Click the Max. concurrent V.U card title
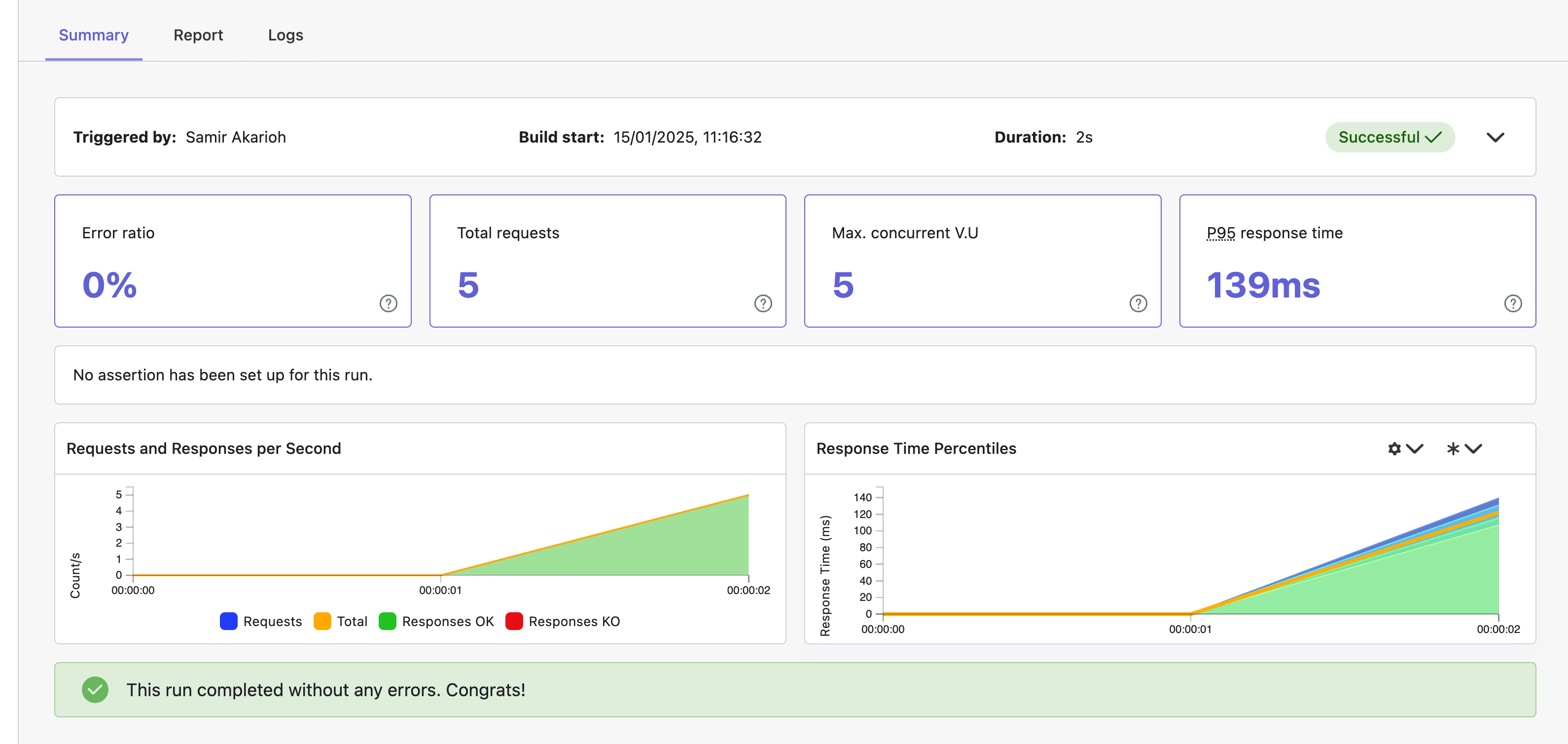This screenshot has height=744, width=1568. point(905,233)
